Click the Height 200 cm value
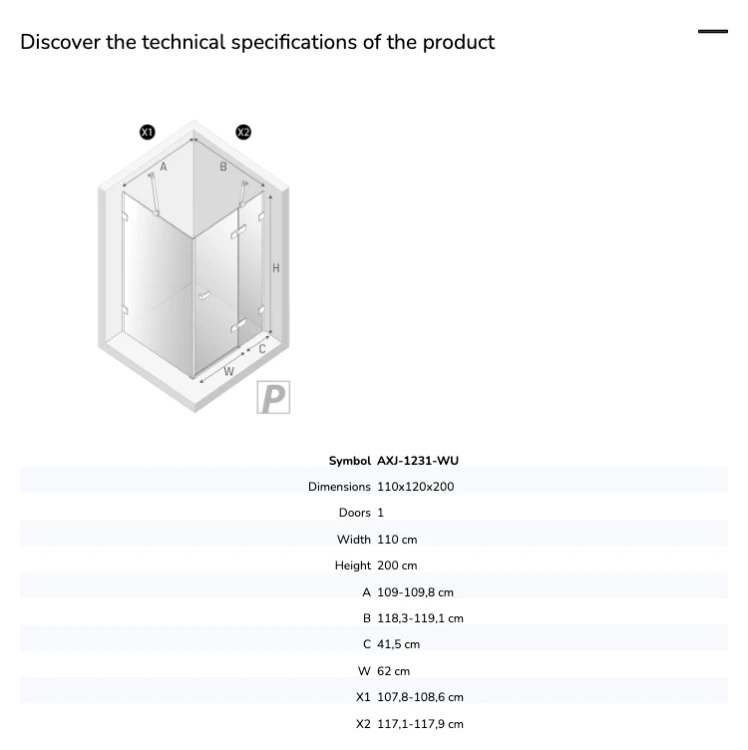The height and width of the screenshot is (750, 748). click(397, 565)
